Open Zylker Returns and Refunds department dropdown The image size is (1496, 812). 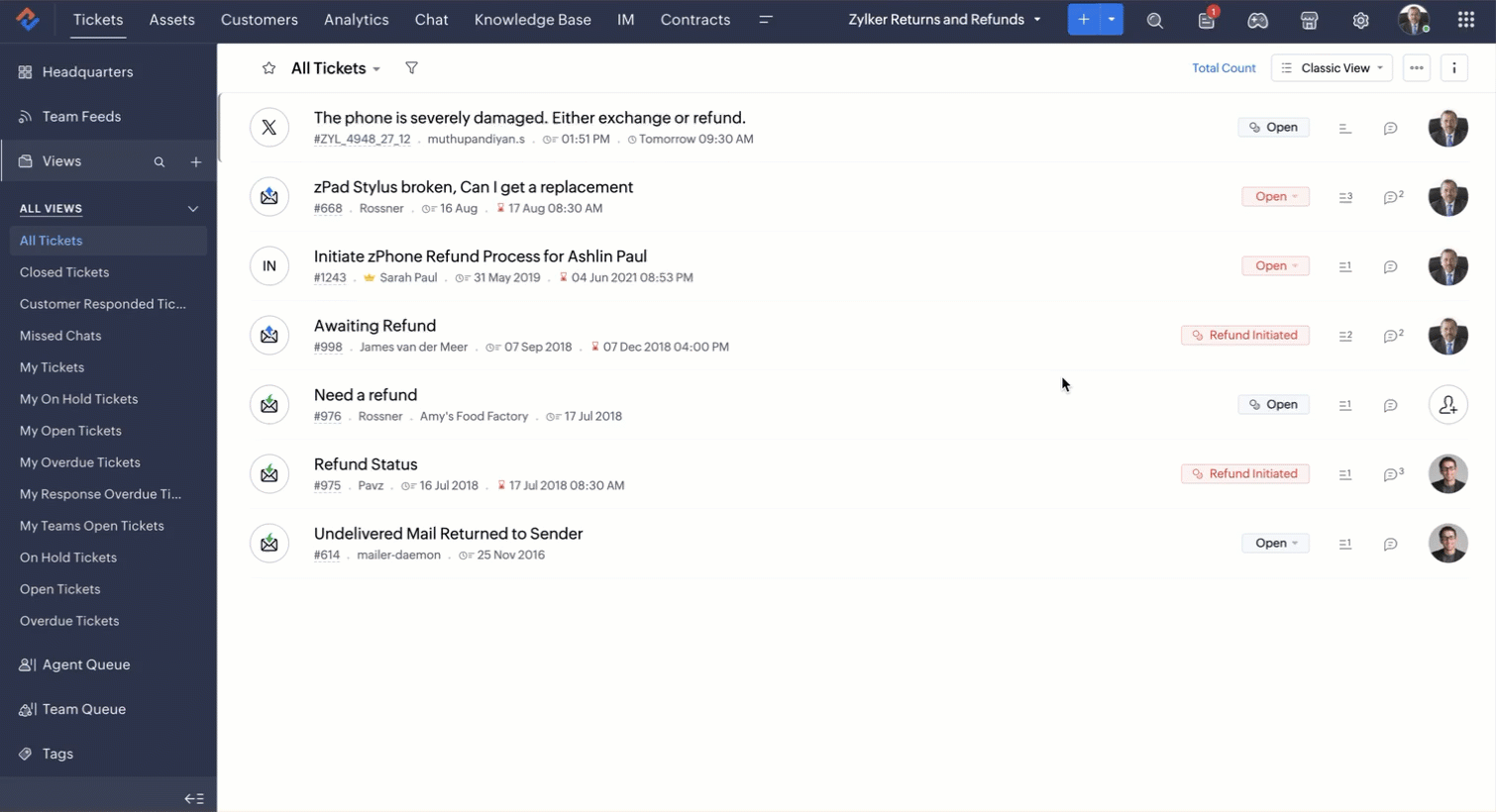click(944, 20)
